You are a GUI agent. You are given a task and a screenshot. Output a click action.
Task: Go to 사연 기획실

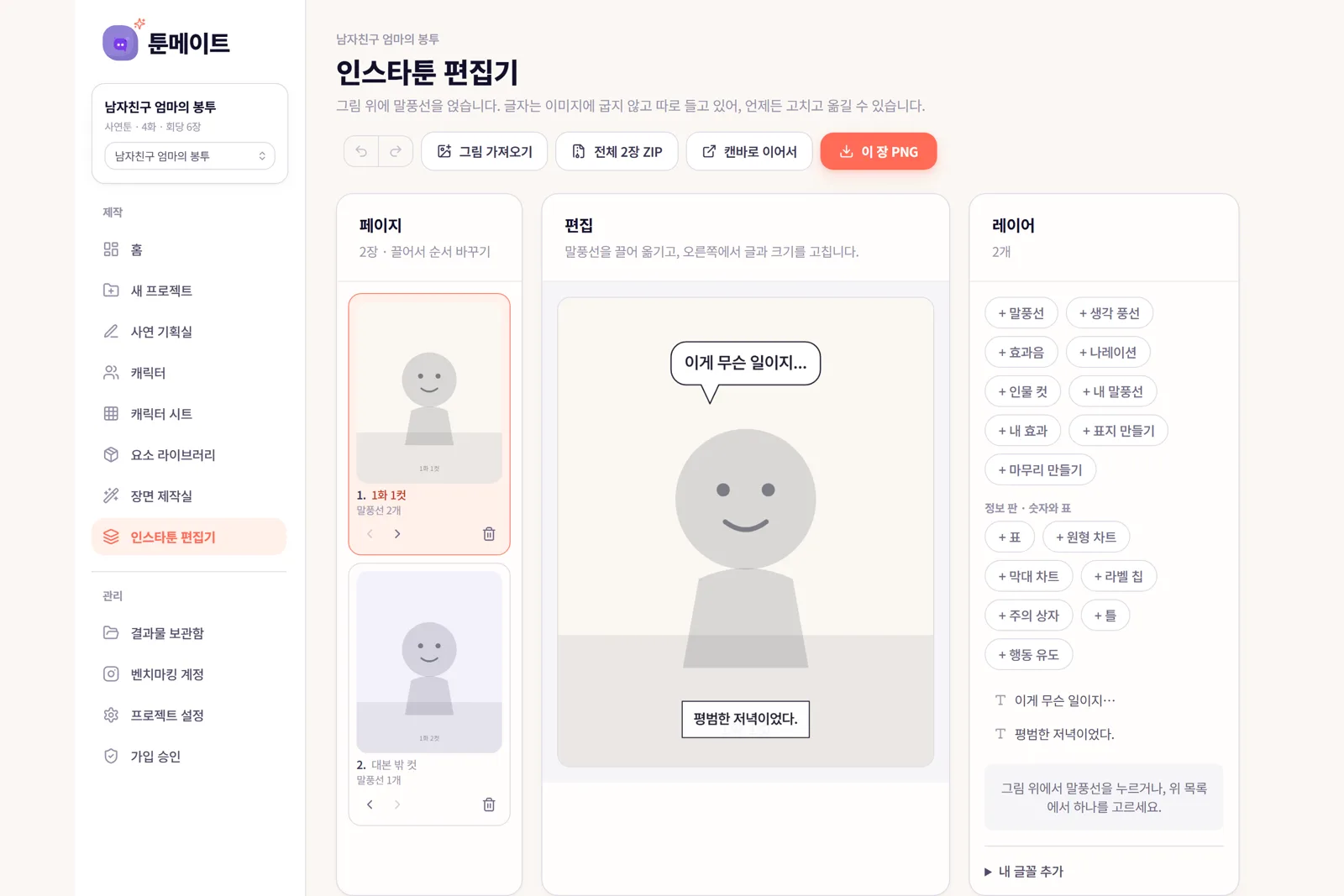(189, 332)
